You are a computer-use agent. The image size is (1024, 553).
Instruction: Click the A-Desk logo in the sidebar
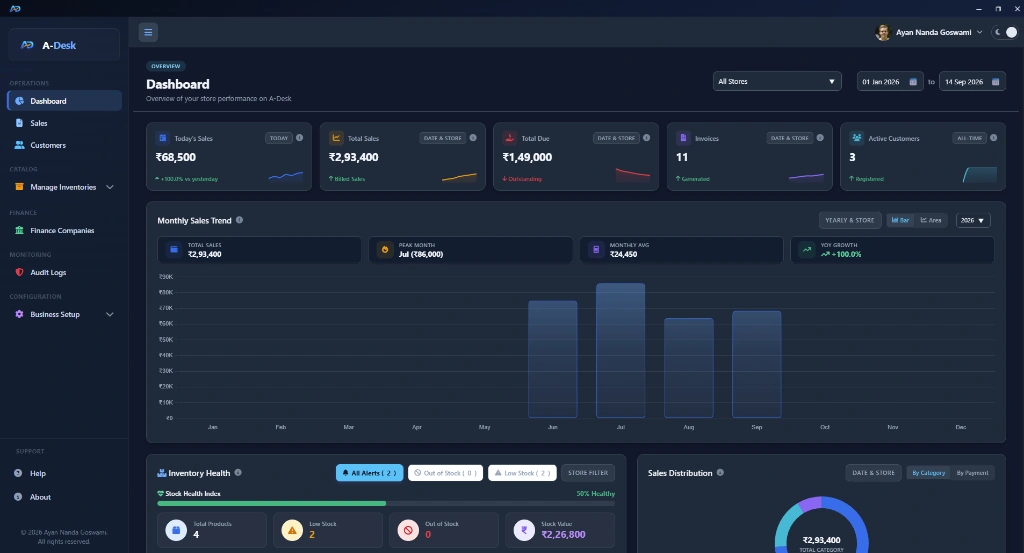27,45
